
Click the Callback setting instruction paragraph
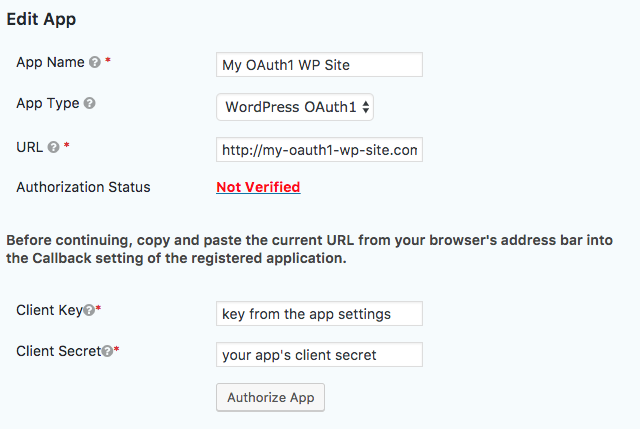click(x=310, y=250)
